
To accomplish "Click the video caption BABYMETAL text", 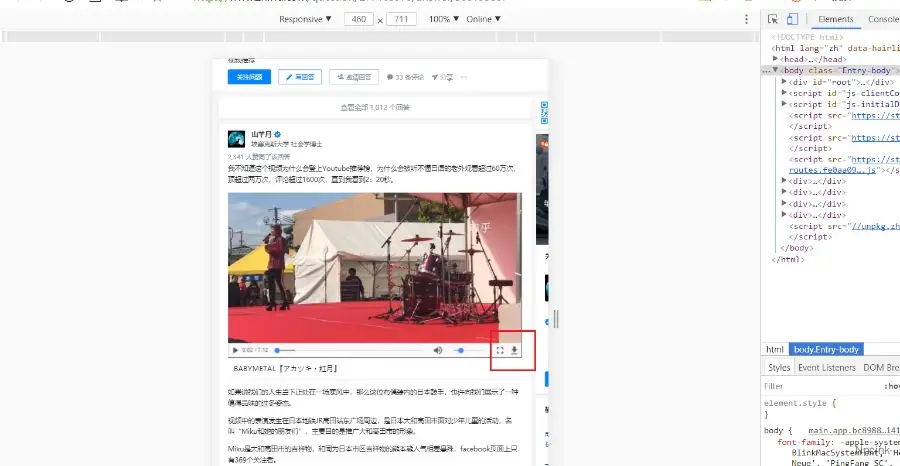I will coord(285,368).
